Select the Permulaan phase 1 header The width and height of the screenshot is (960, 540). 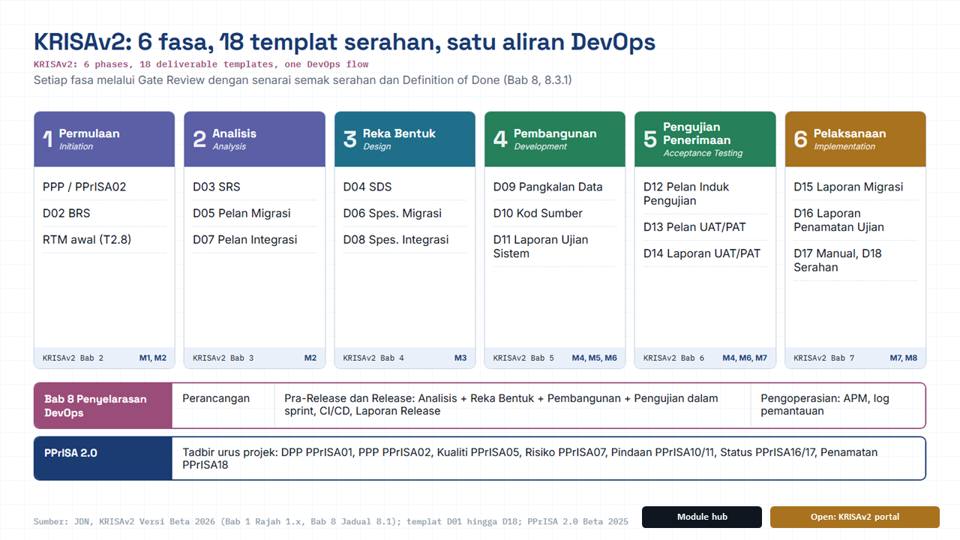click(104, 139)
